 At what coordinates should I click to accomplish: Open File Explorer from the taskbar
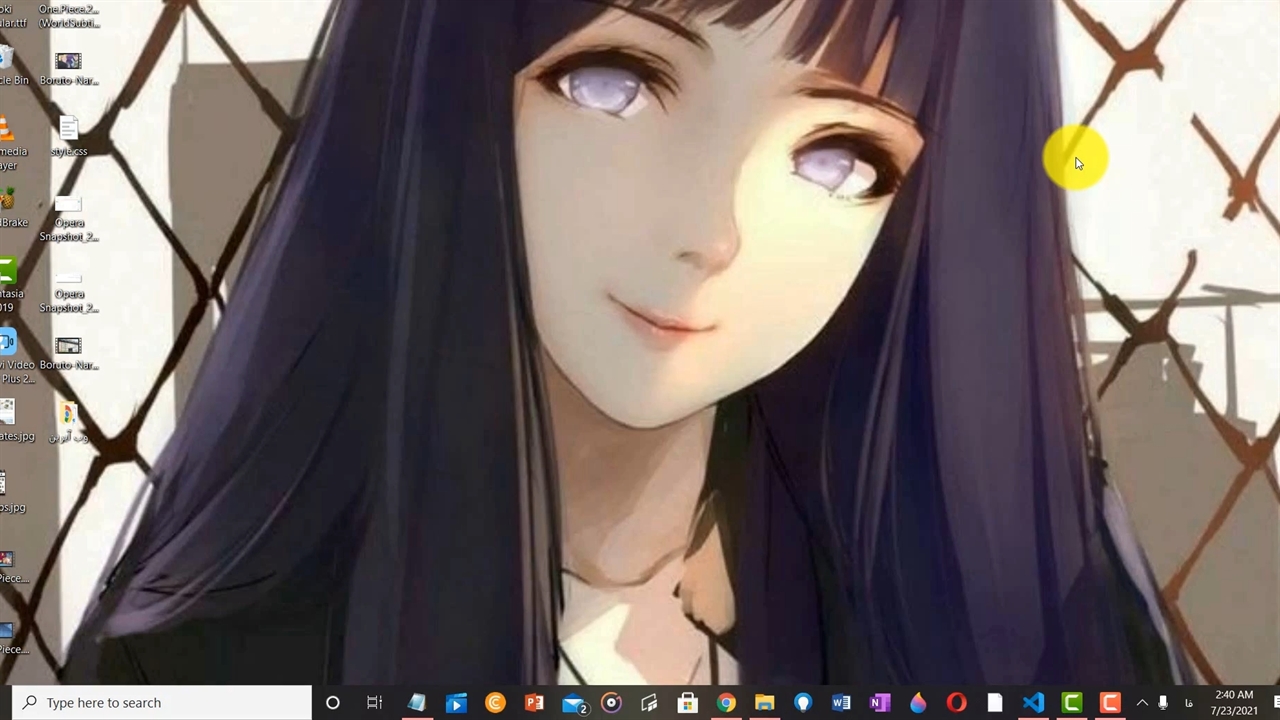tap(764, 703)
